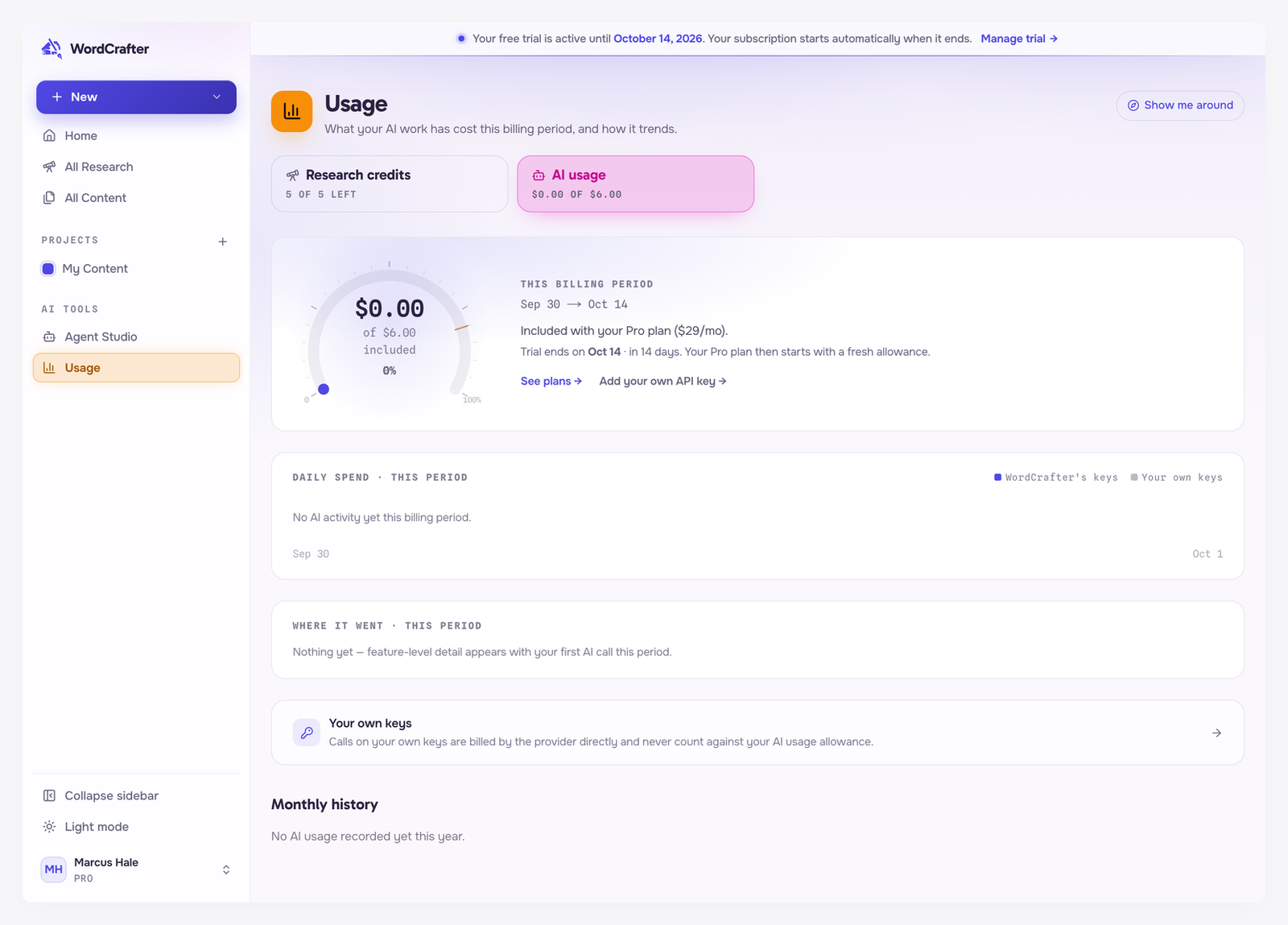Click the Light mode sun icon
Viewport: 1288px width, 925px height.
coord(49,827)
